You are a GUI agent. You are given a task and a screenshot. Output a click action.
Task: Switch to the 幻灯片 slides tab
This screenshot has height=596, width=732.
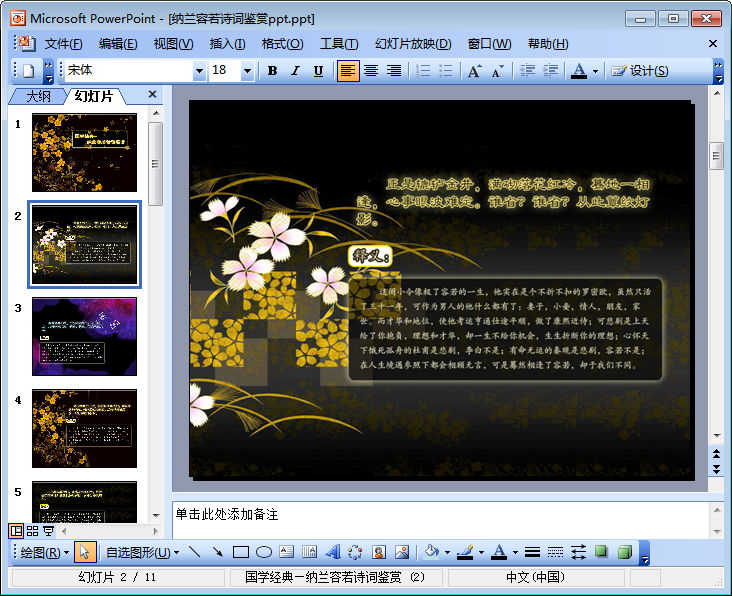pyautogui.click(x=94, y=96)
